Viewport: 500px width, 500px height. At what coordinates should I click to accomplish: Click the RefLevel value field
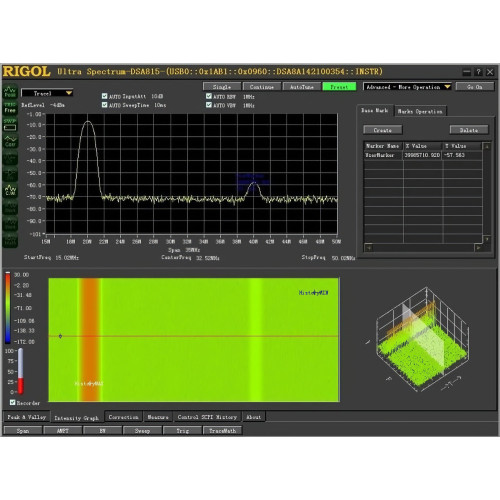click(57, 105)
